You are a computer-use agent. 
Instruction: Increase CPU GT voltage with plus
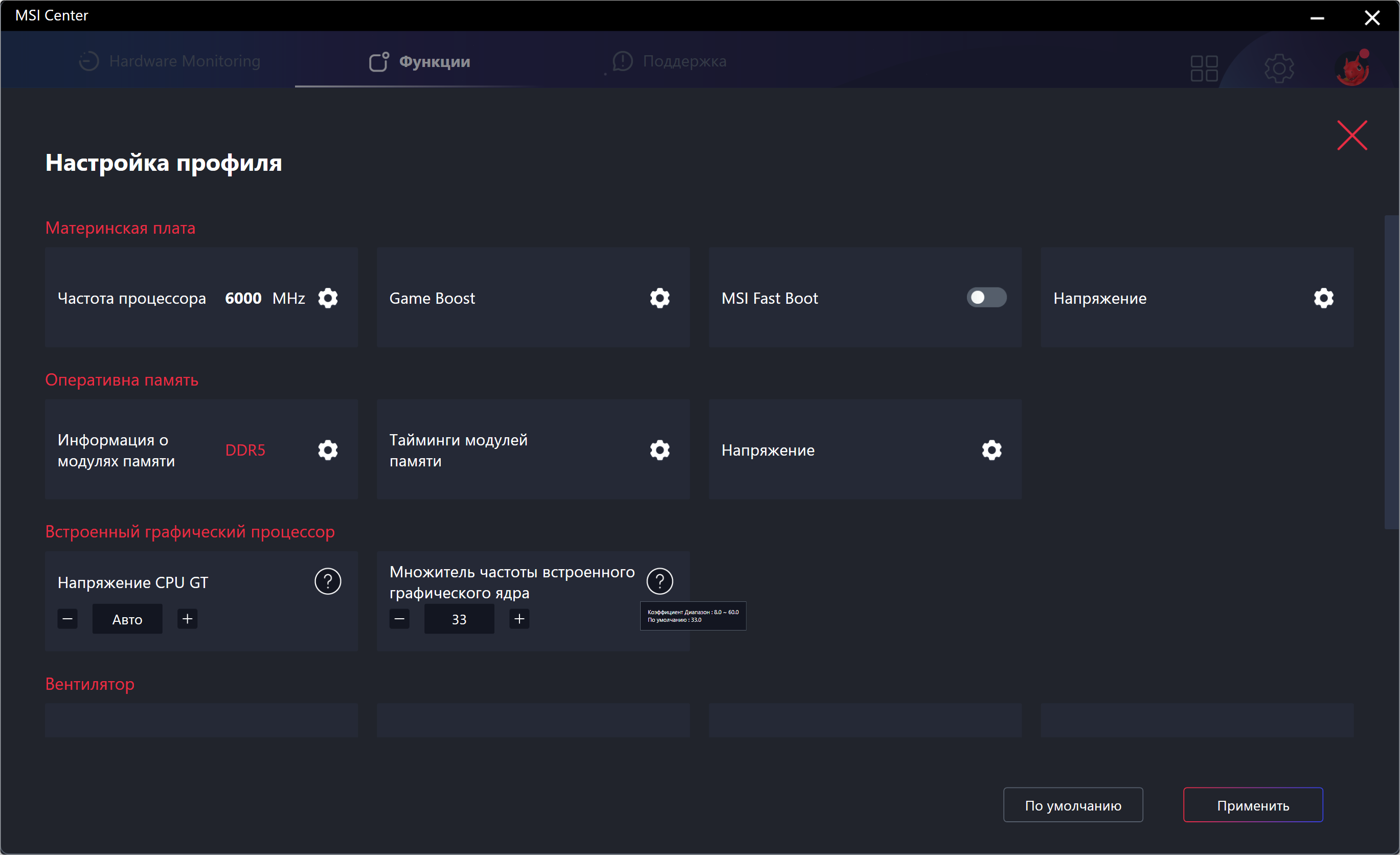(x=188, y=619)
